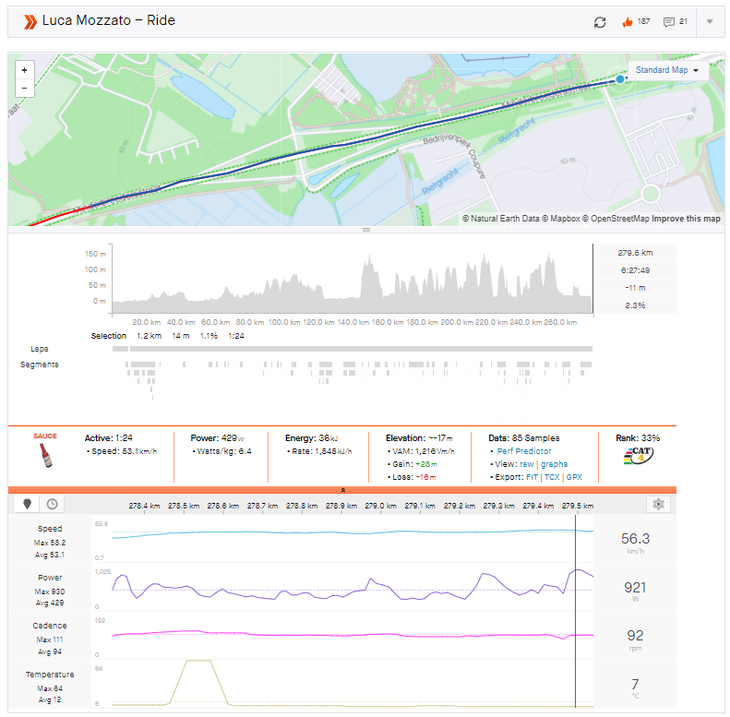
Task: Switch chart axis to distance mode
Action: [x=27, y=505]
